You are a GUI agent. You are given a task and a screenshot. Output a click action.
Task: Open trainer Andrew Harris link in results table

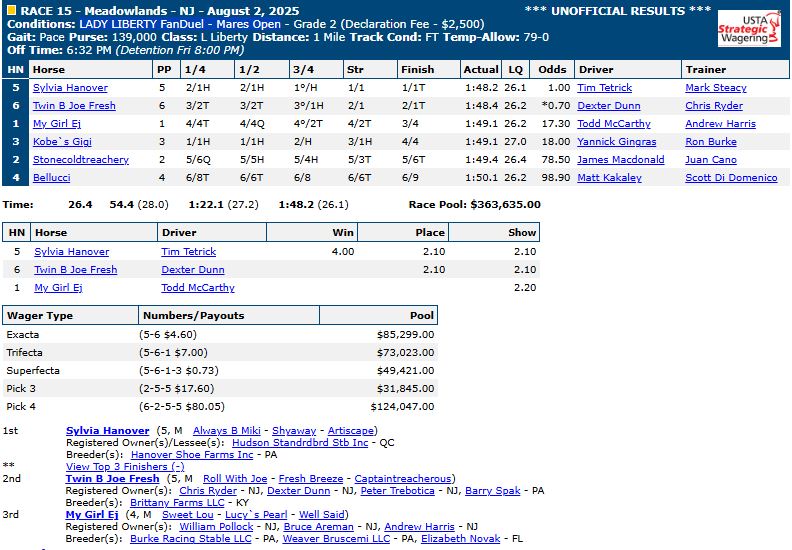720,124
